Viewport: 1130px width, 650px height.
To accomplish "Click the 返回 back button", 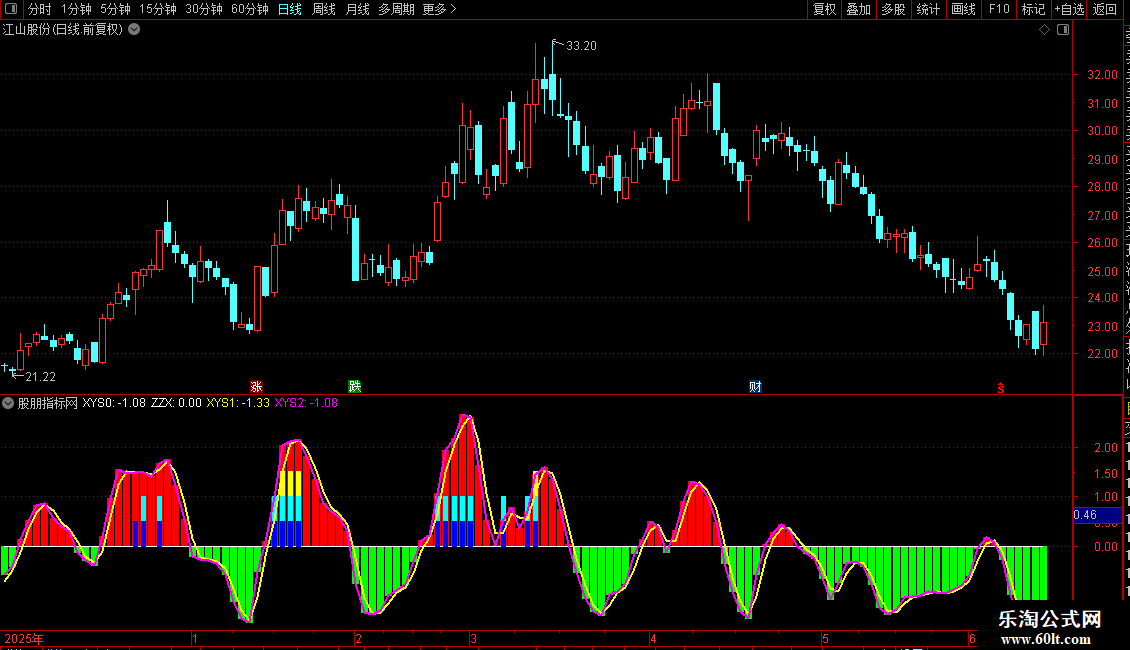I will tap(1104, 9).
